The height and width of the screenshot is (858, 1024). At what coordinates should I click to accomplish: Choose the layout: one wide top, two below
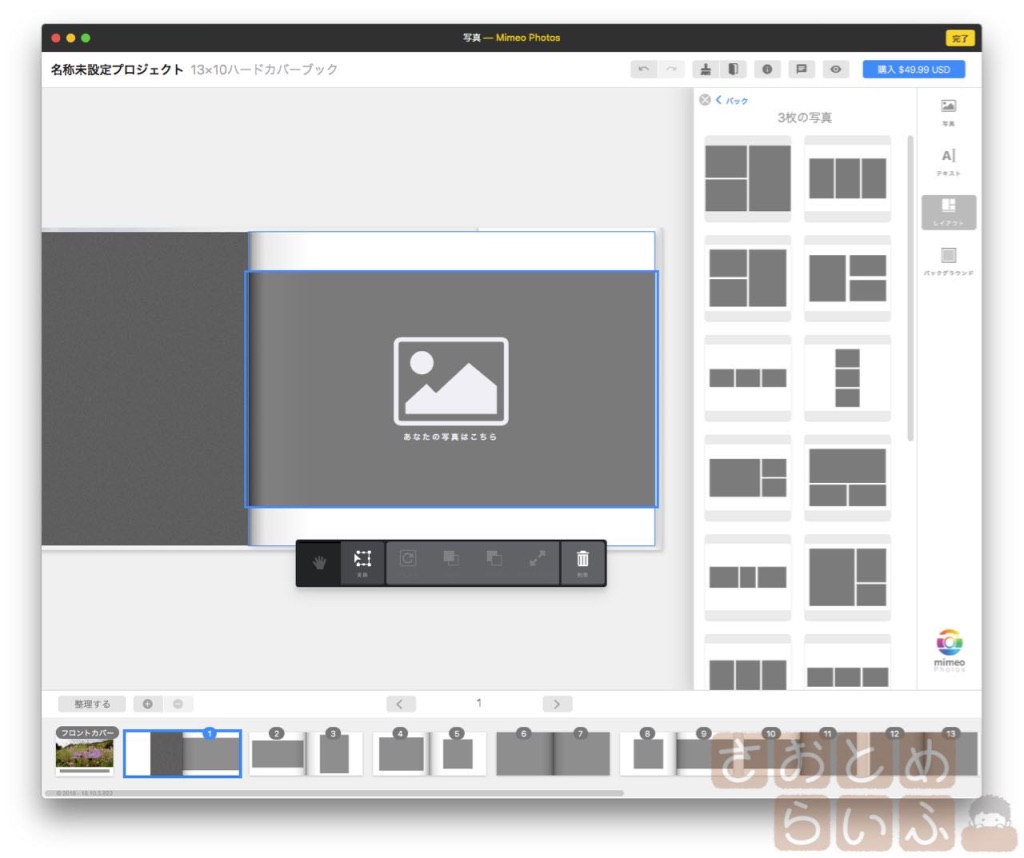click(847, 478)
